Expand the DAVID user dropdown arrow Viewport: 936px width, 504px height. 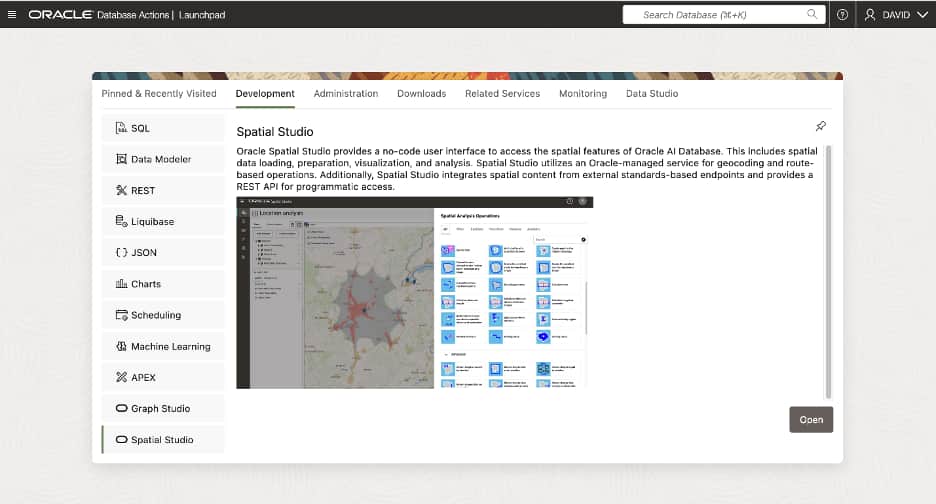click(922, 14)
